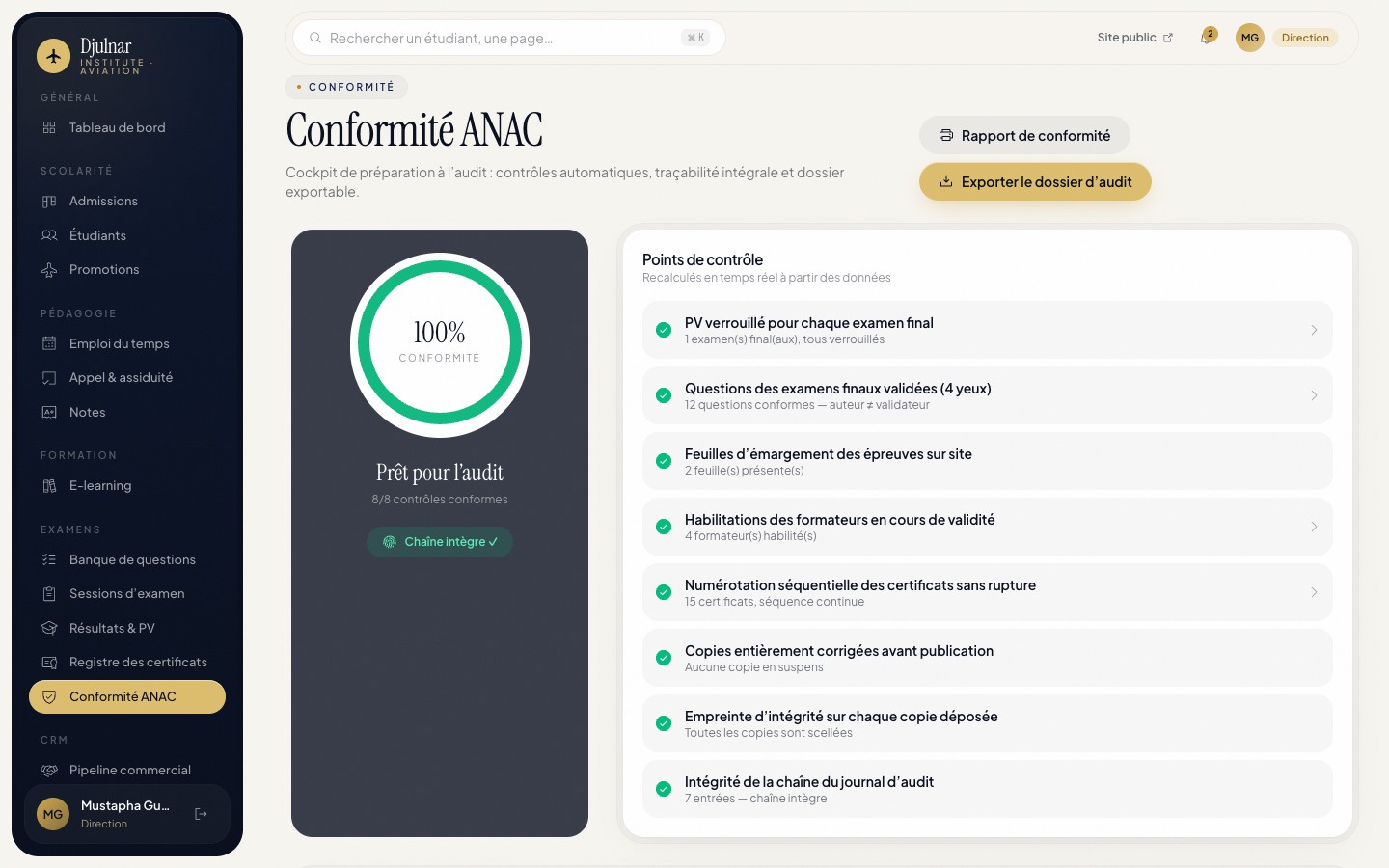
Task: Open the Notes page
Action: click(x=127, y=412)
